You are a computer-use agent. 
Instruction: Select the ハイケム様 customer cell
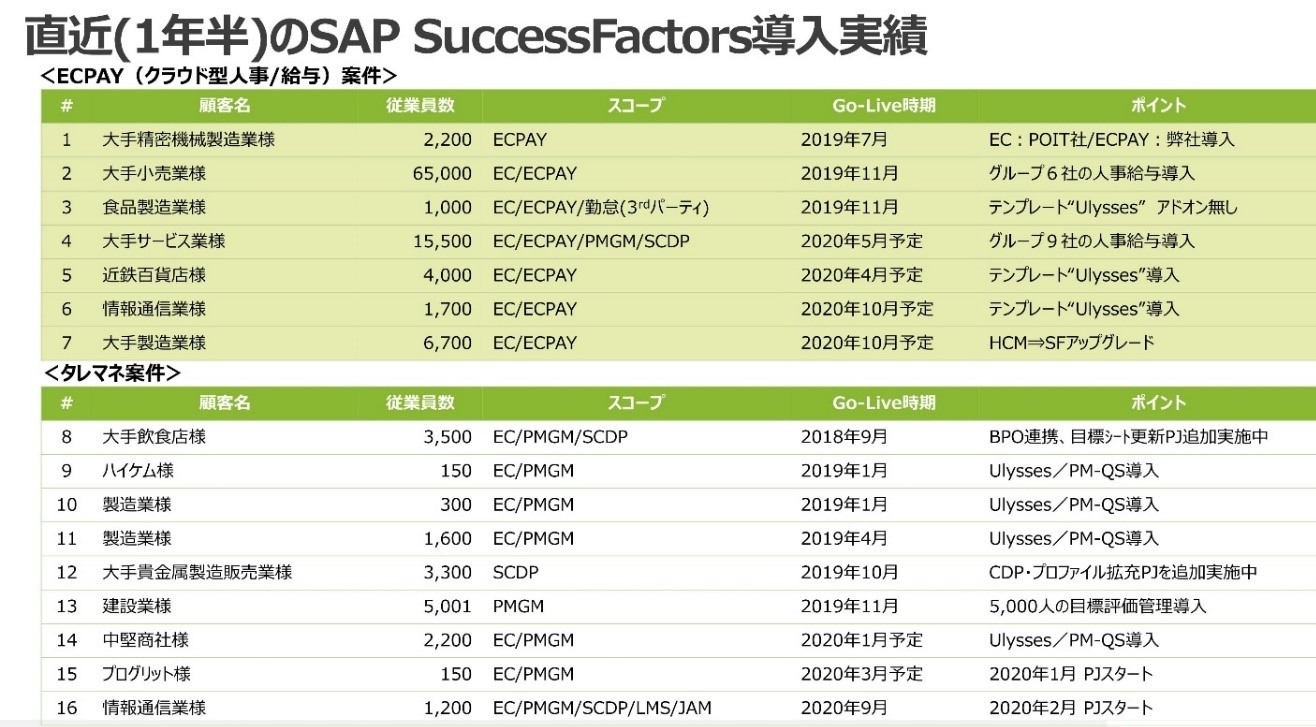(137, 471)
